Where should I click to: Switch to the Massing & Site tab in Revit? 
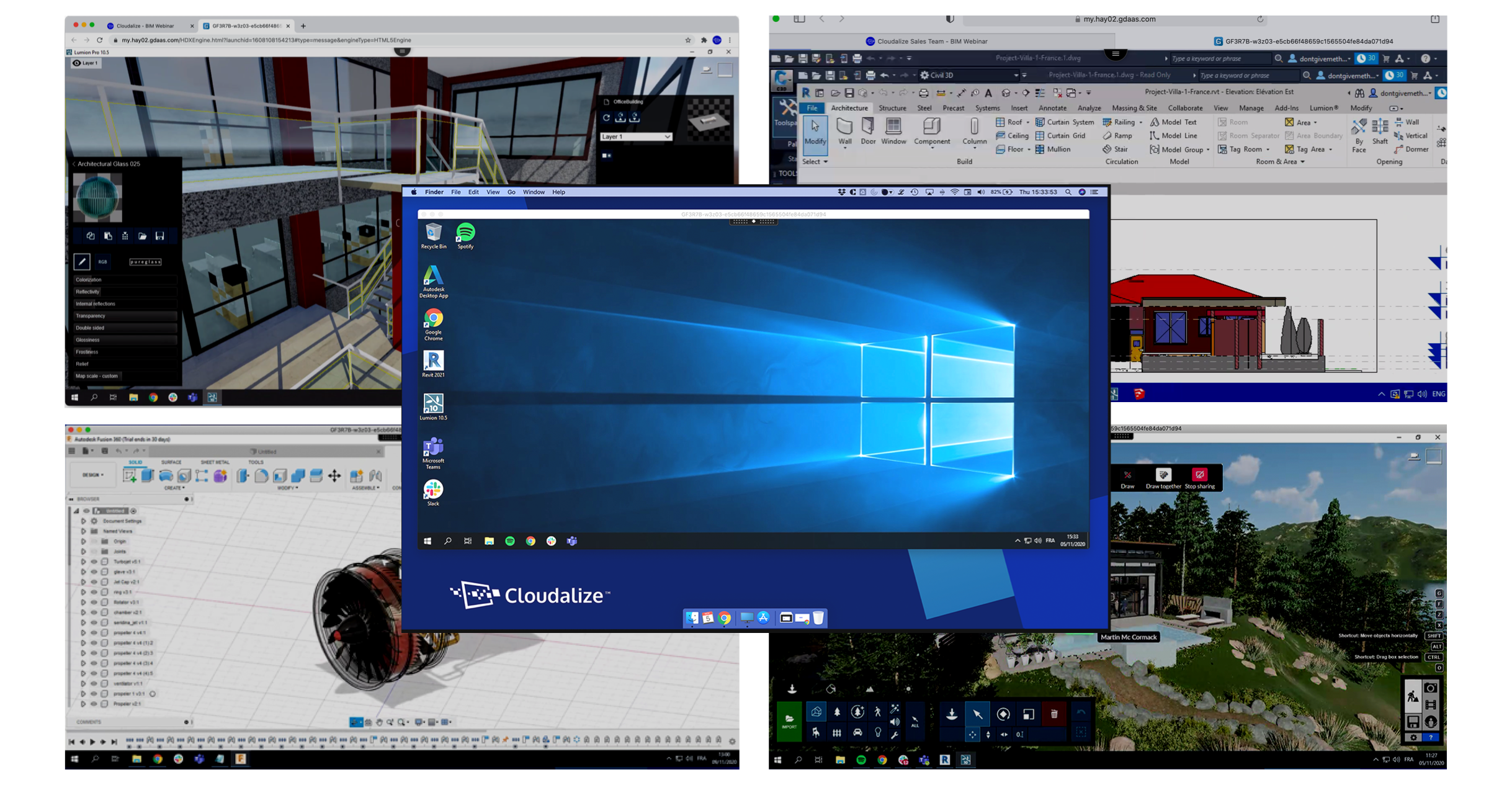tap(1134, 108)
